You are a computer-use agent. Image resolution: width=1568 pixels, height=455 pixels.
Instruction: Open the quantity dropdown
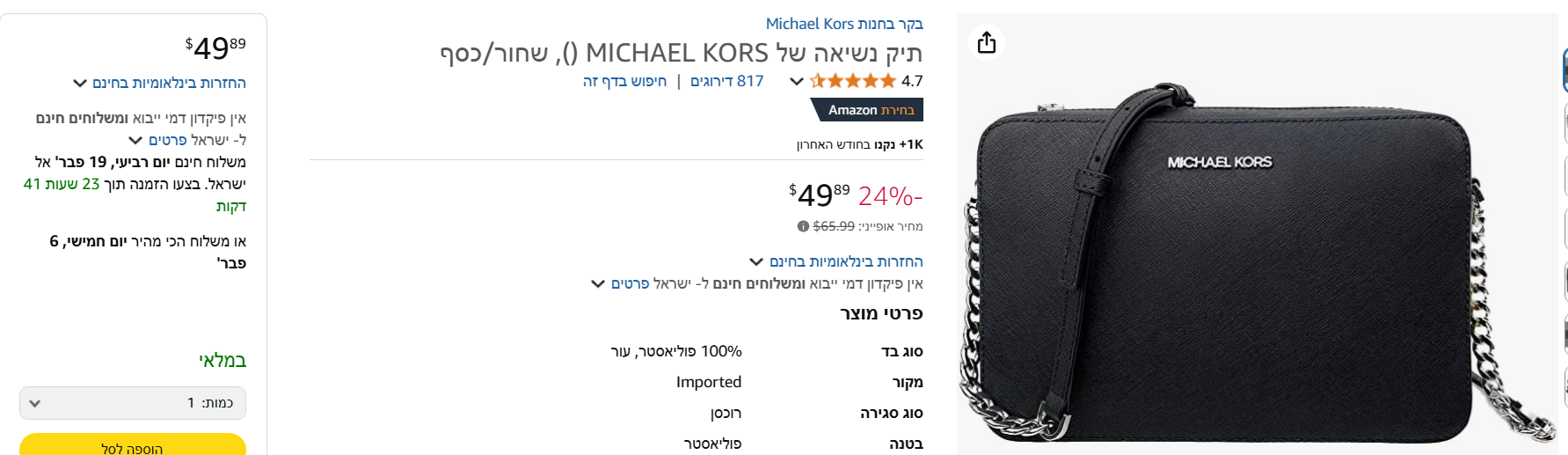133,403
